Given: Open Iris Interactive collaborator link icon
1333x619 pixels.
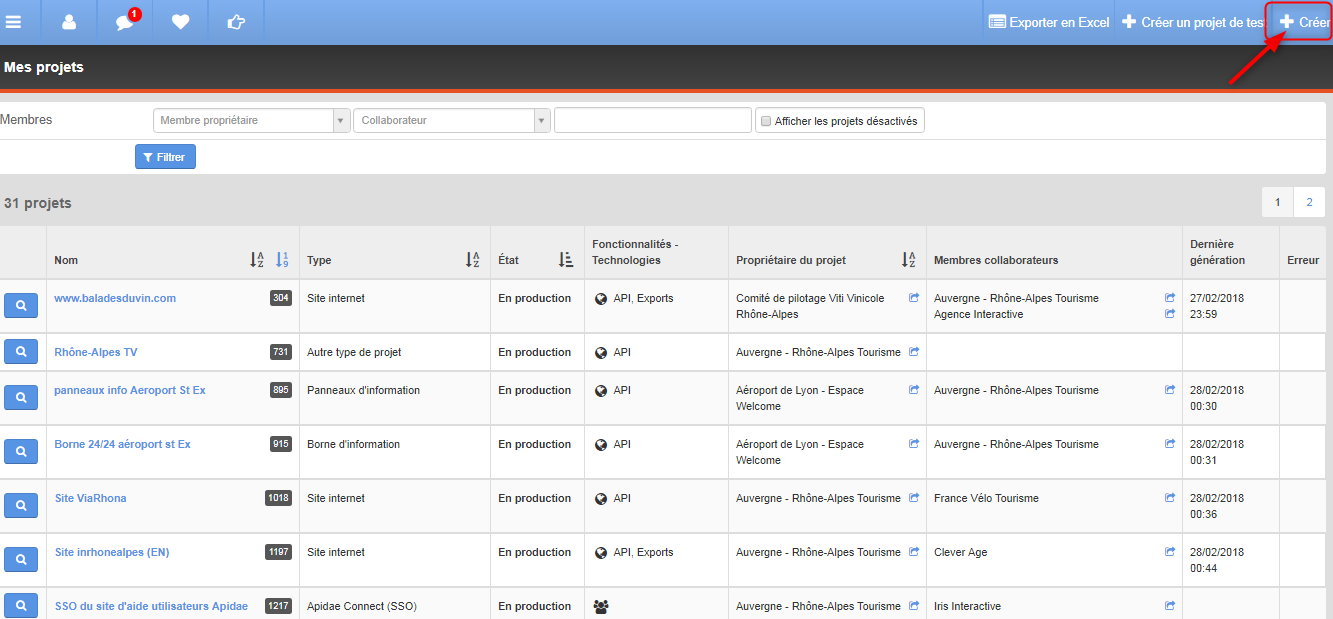Looking at the screenshot, I should coord(1170,606).
